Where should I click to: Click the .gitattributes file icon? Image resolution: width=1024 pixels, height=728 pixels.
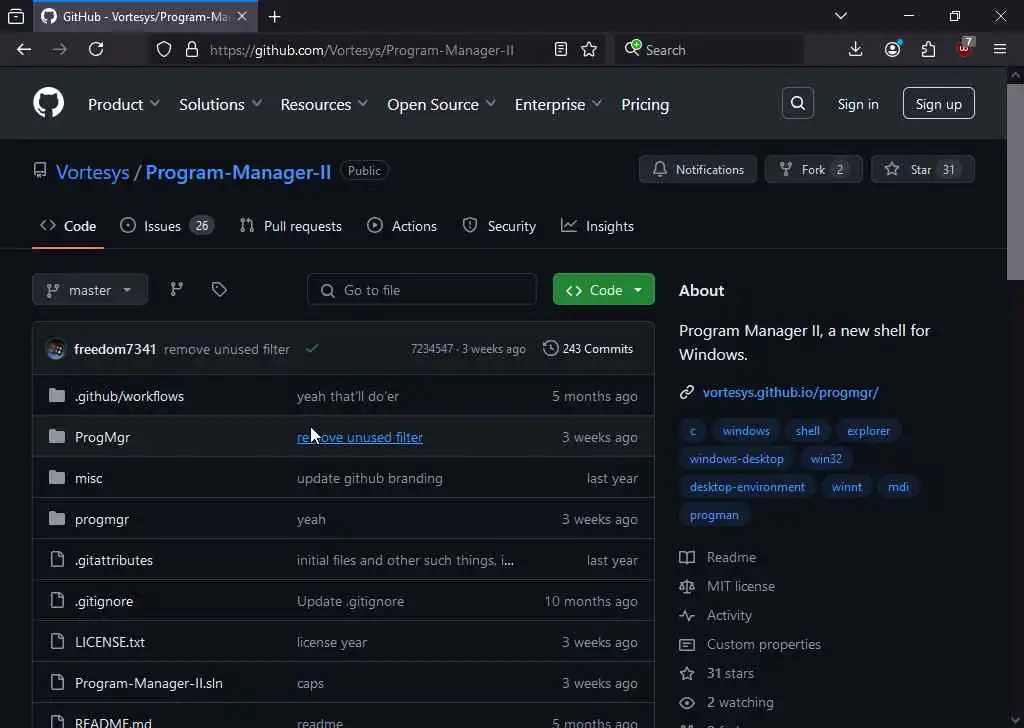pyautogui.click(x=57, y=560)
